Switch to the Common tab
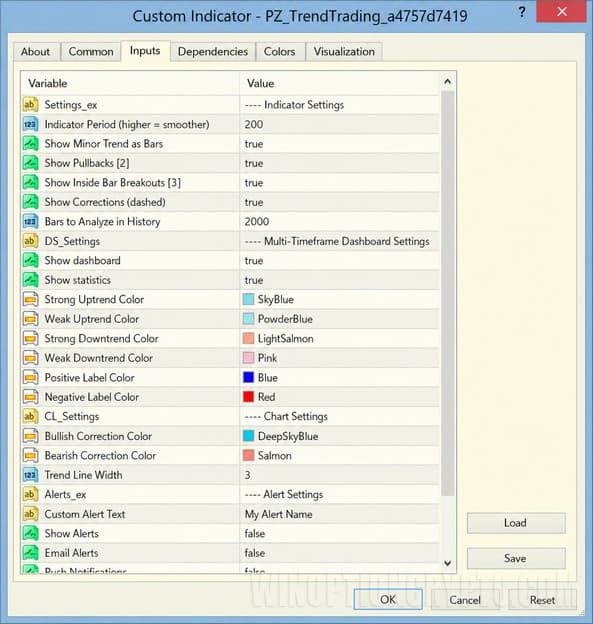 click(x=91, y=52)
